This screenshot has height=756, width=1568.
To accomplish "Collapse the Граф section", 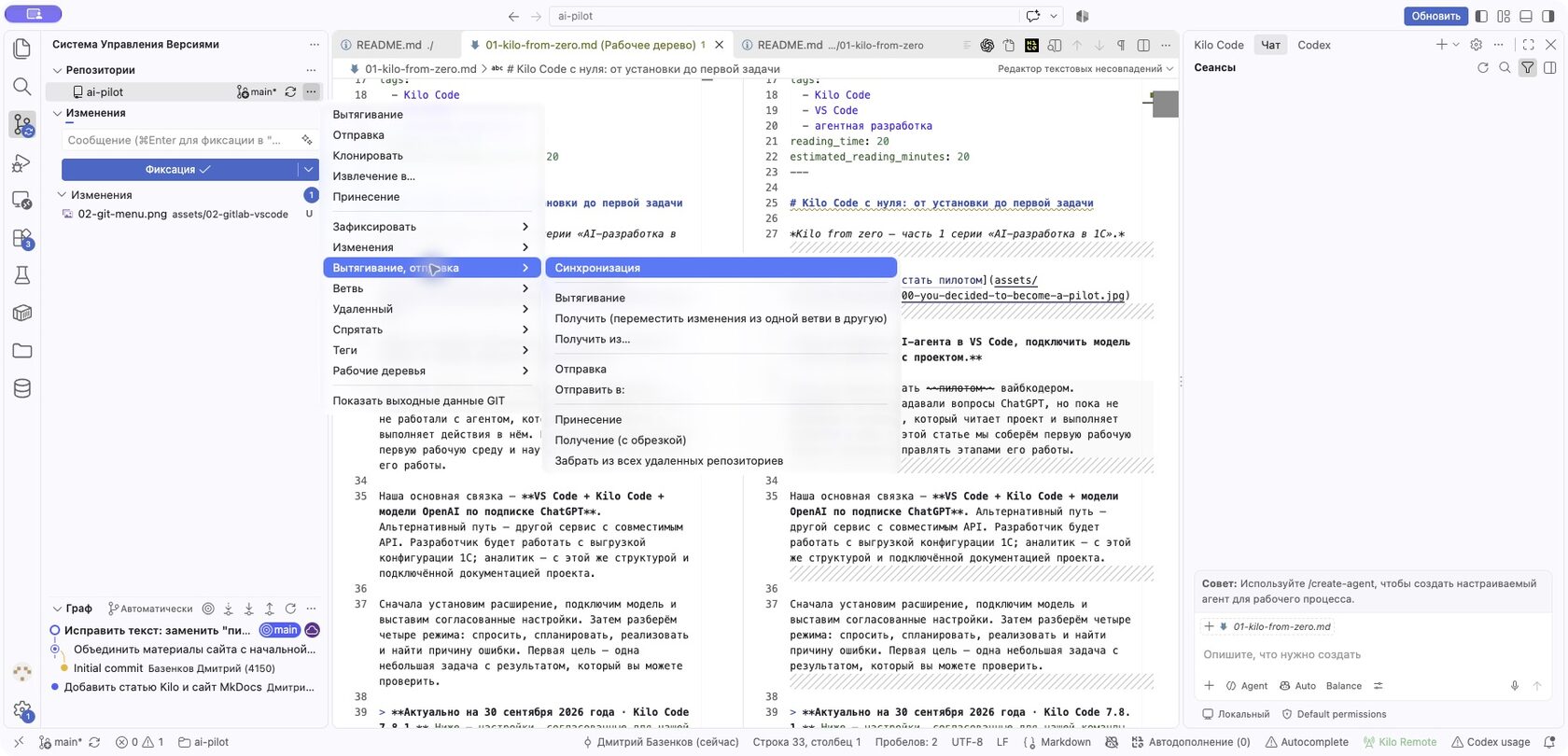I will [x=57, y=609].
